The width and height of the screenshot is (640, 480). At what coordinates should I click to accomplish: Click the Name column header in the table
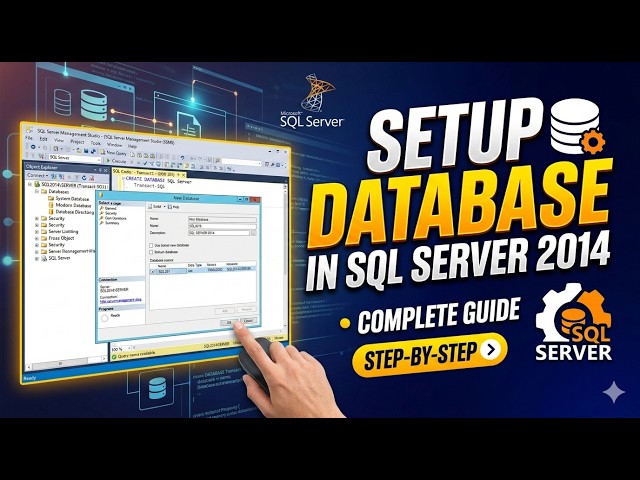(162, 266)
